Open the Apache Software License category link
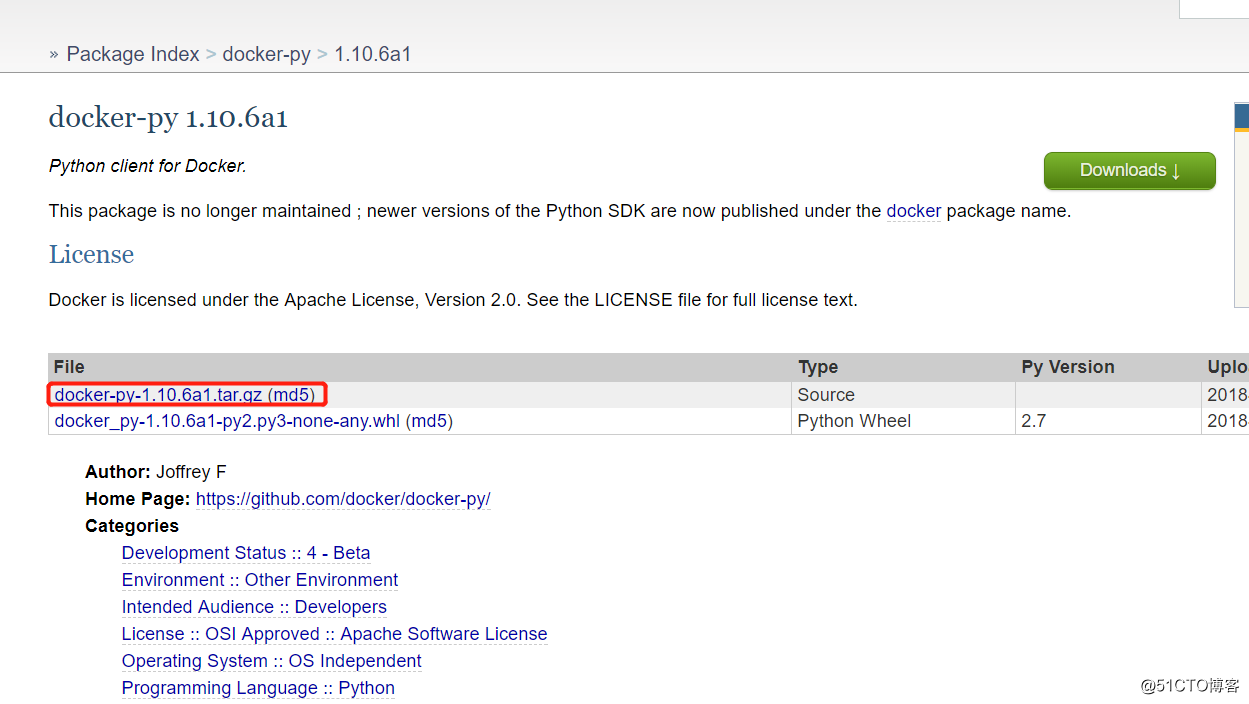1249x704 pixels. click(x=334, y=634)
